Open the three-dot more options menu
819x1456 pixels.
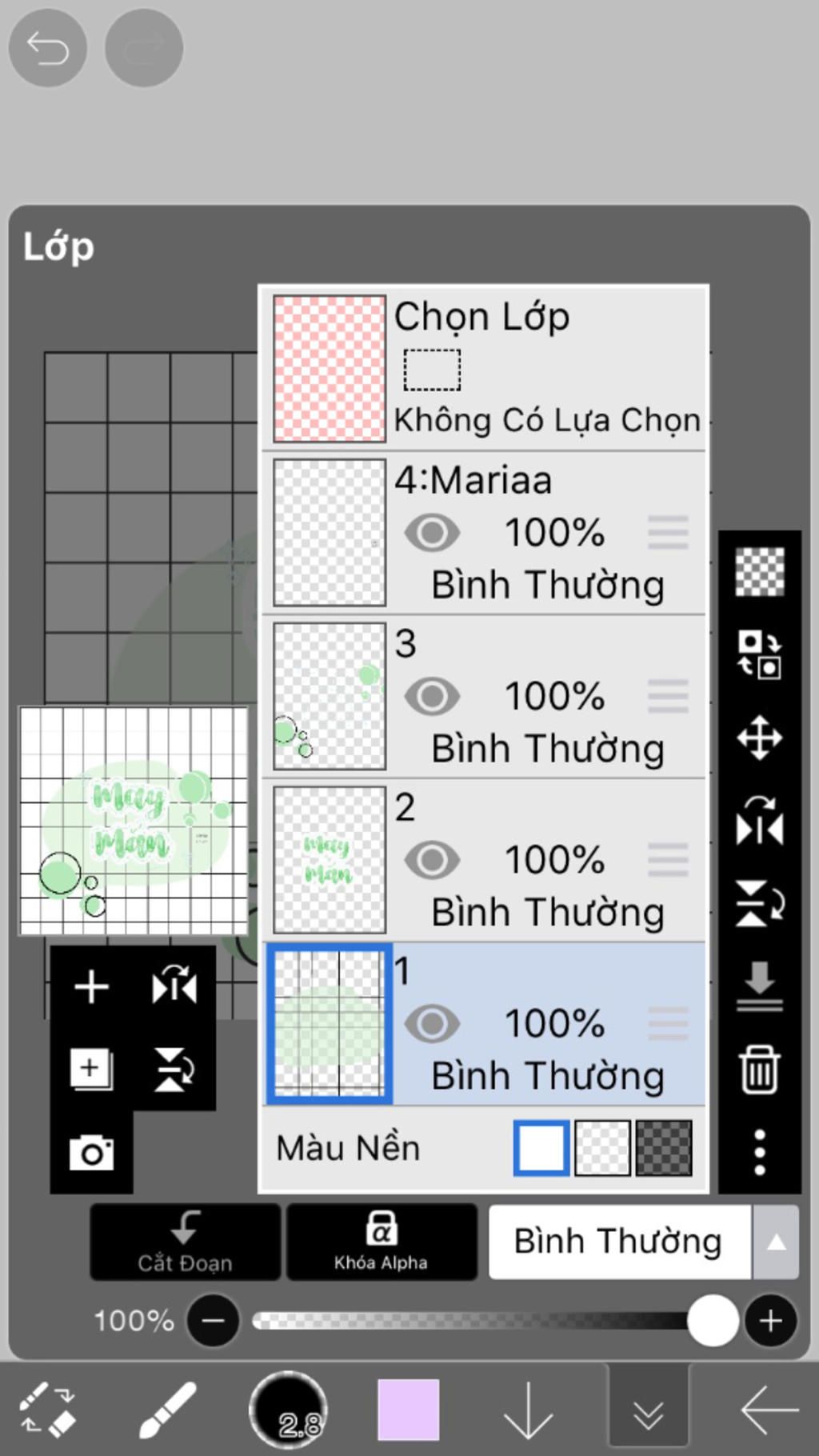click(759, 1152)
